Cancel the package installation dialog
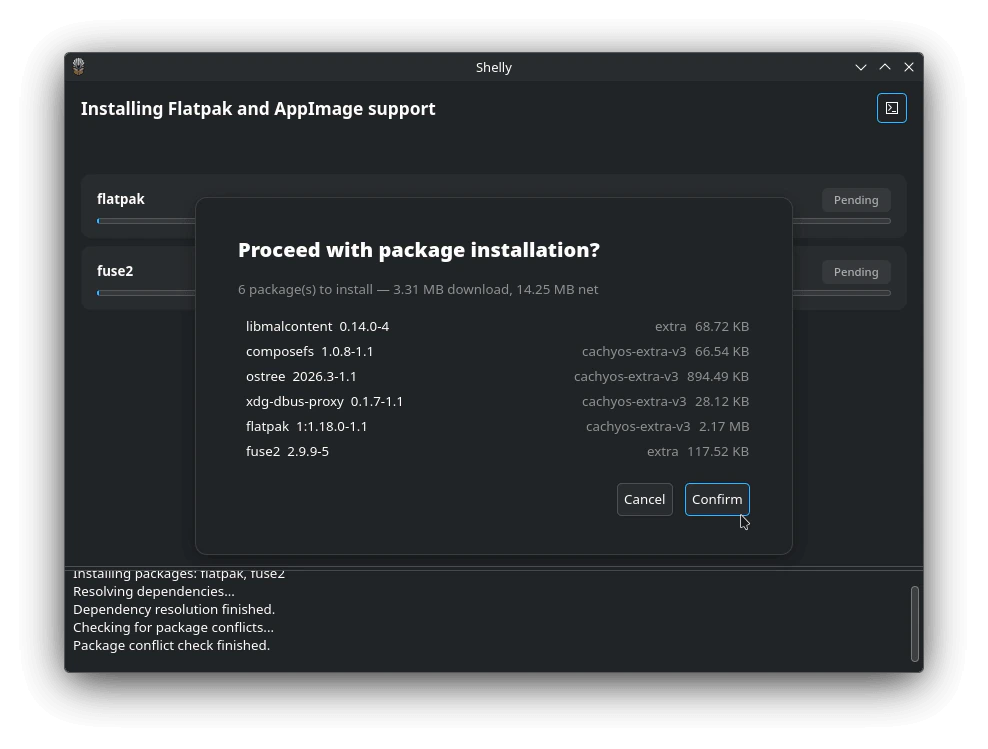The width and height of the screenshot is (988, 749). click(x=644, y=499)
